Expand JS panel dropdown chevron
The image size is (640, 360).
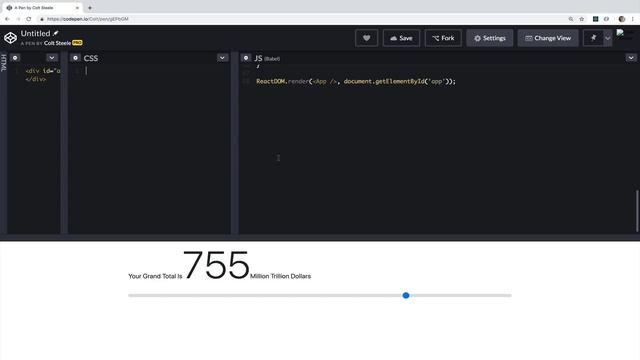(631, 58)
